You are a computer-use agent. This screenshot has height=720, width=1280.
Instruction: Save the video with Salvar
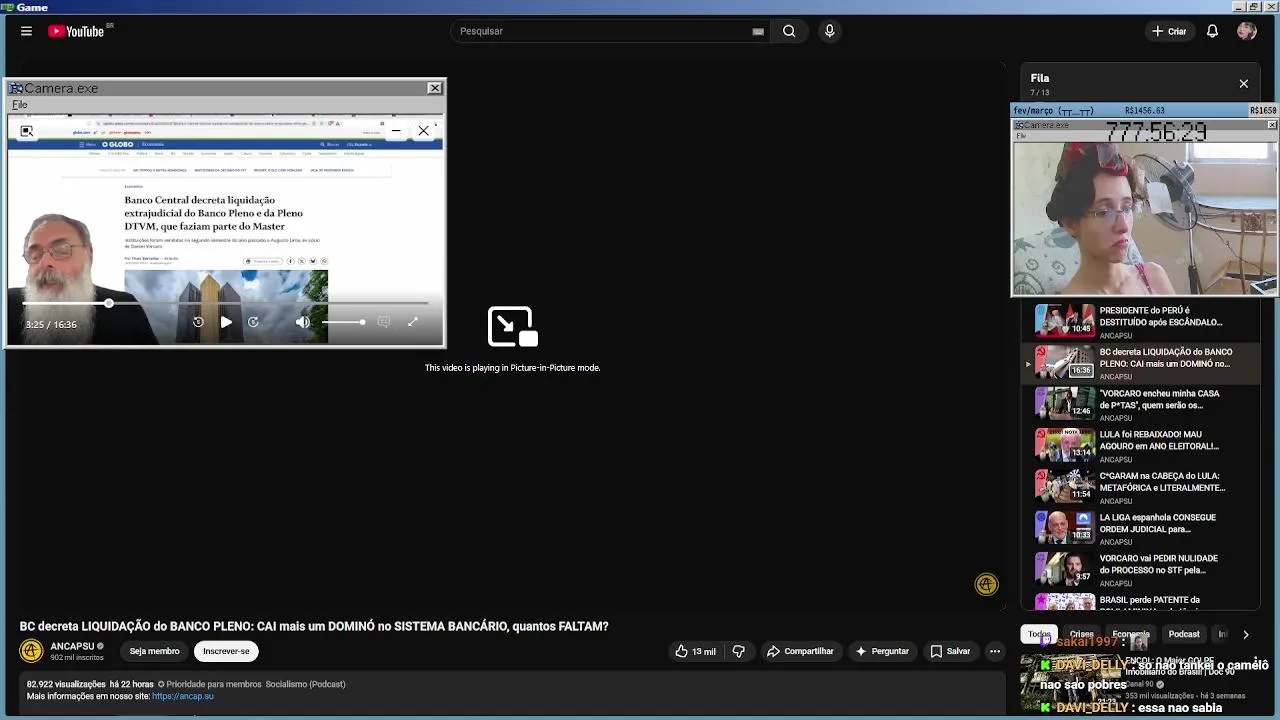click(950, 651)
